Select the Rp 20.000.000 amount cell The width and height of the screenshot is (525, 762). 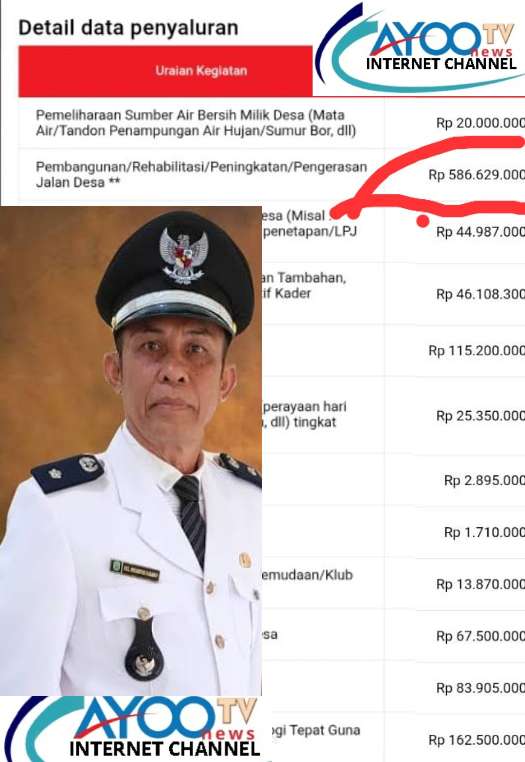click(480, 122)
